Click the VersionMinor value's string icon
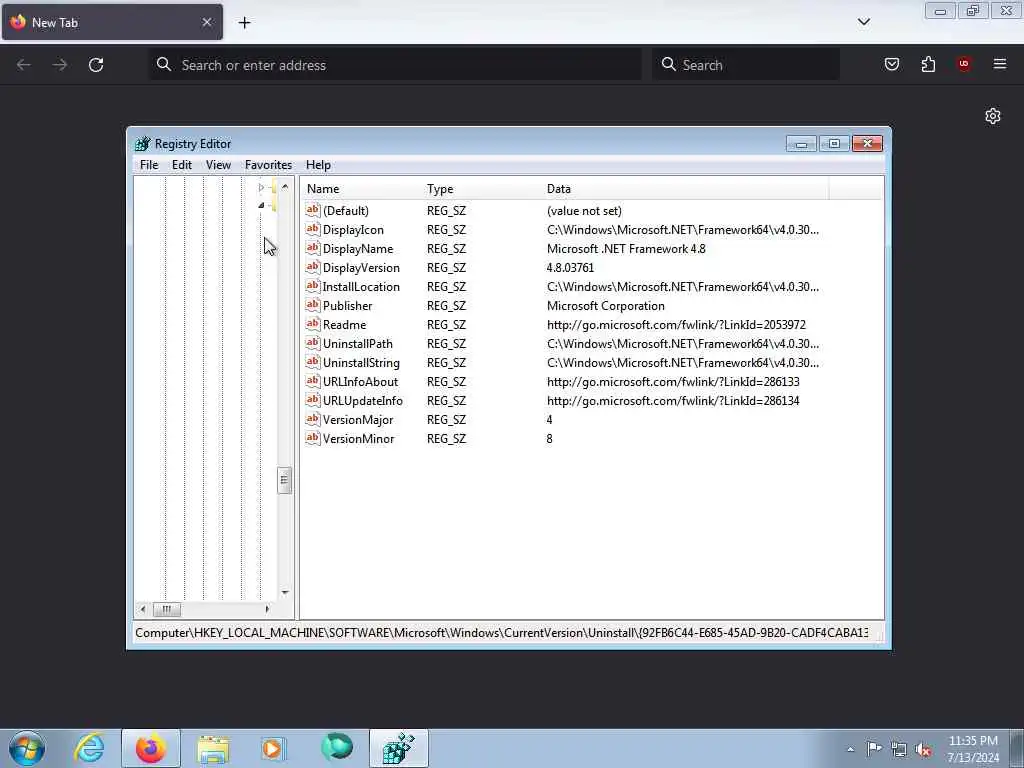 [313, 438]
